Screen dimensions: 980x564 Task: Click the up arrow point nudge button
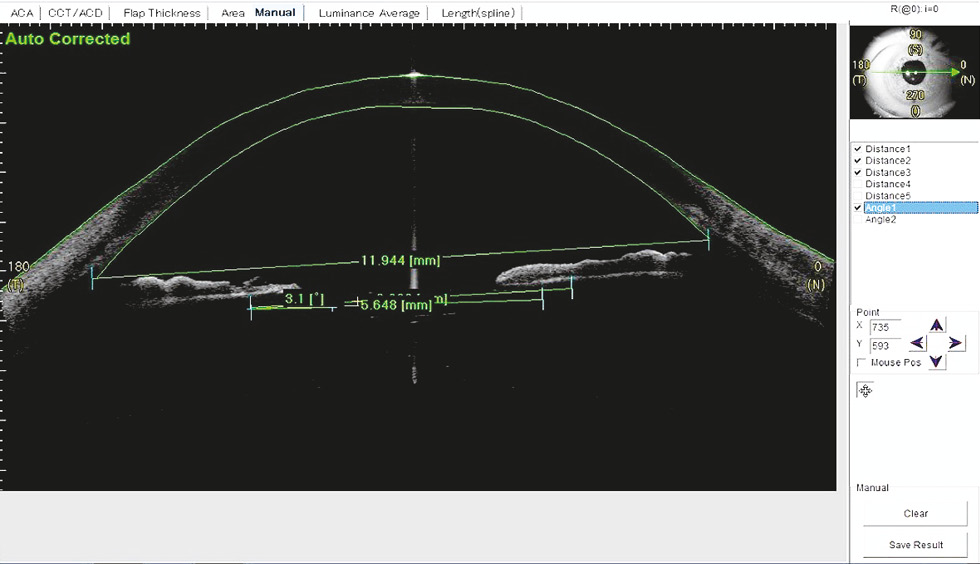936,325
